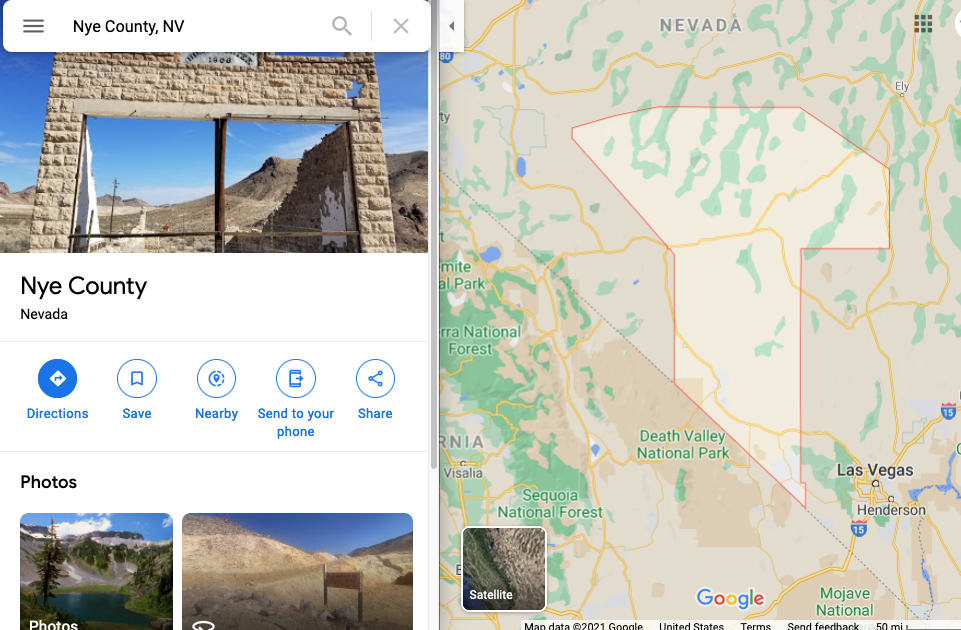Collapse the side panel arrow
The width and height of the screenshot is (961, 630).
tap(452, 26)
